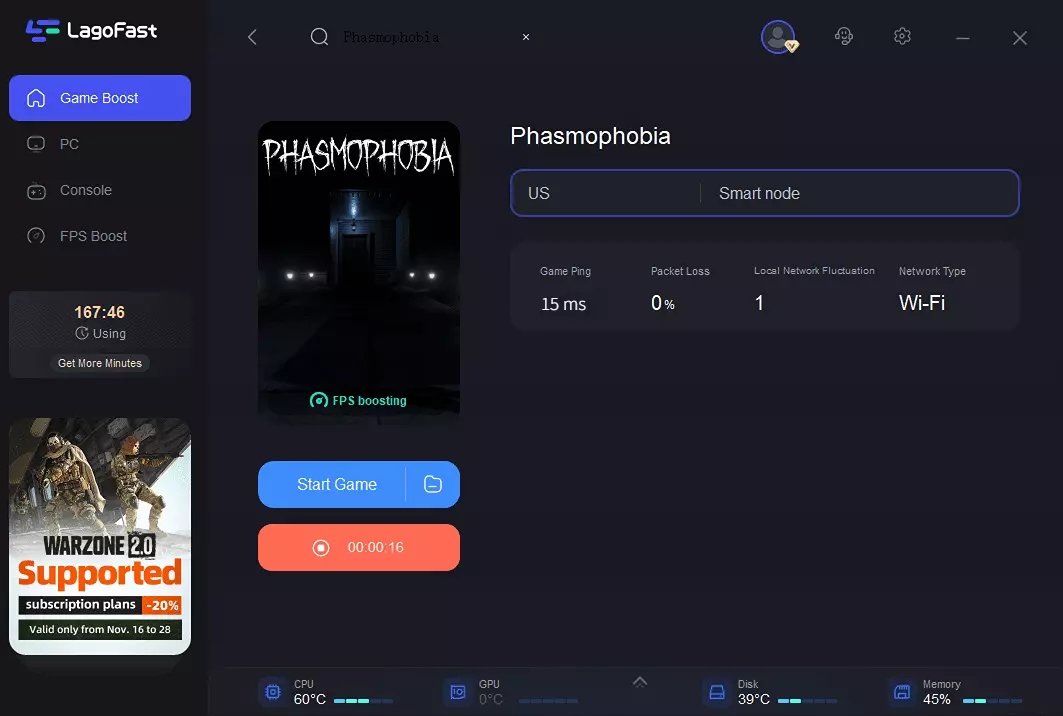The image size is (1063, 716).
Task: Click the 0% Packet Loss value
Action: tap(662, 303)
